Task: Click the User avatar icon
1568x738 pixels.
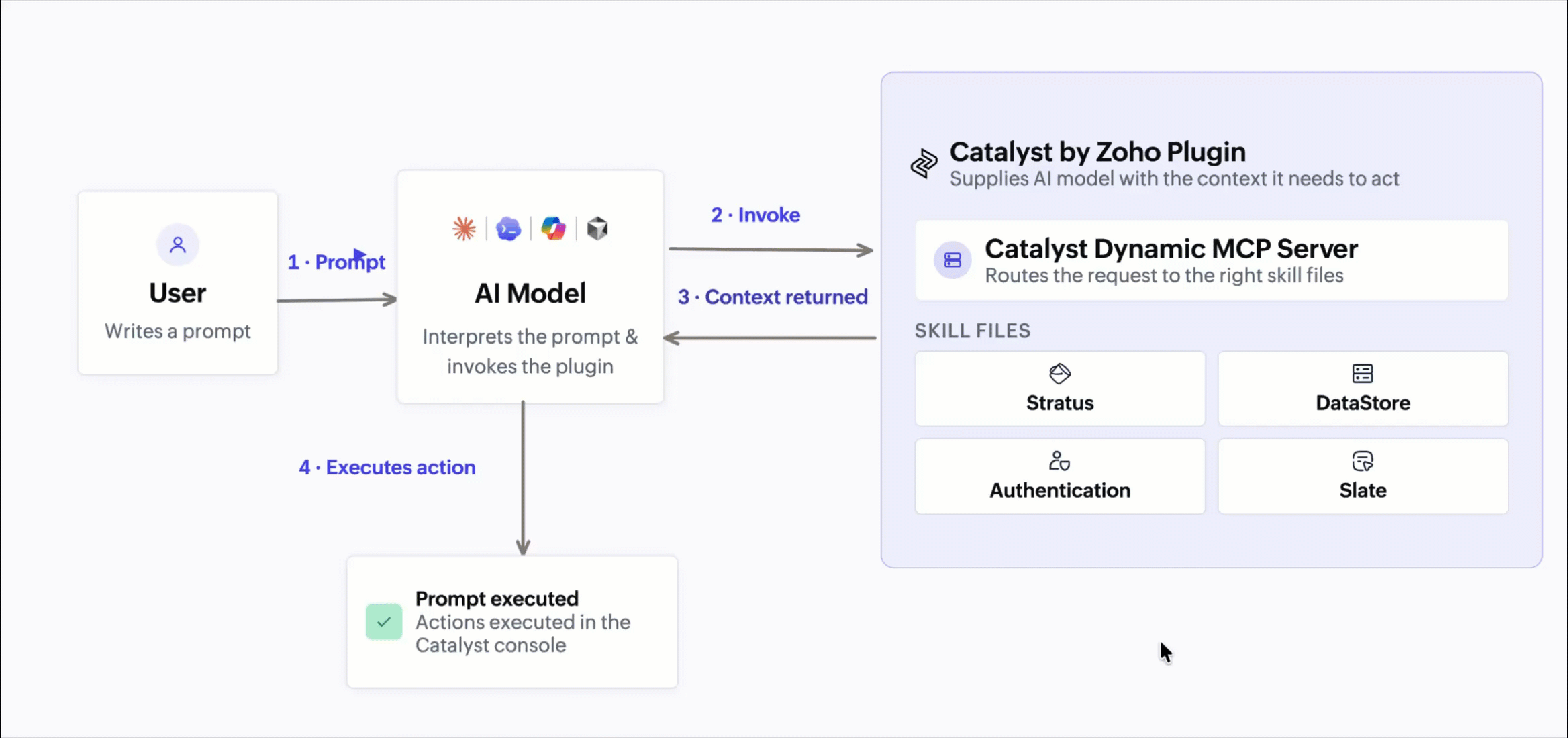Action: point(178,245)
